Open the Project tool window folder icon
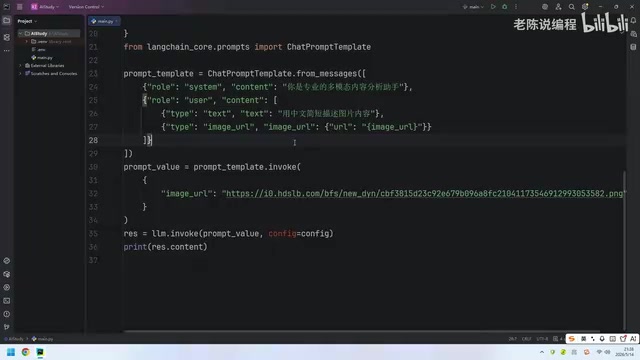 tap(7, 20)
